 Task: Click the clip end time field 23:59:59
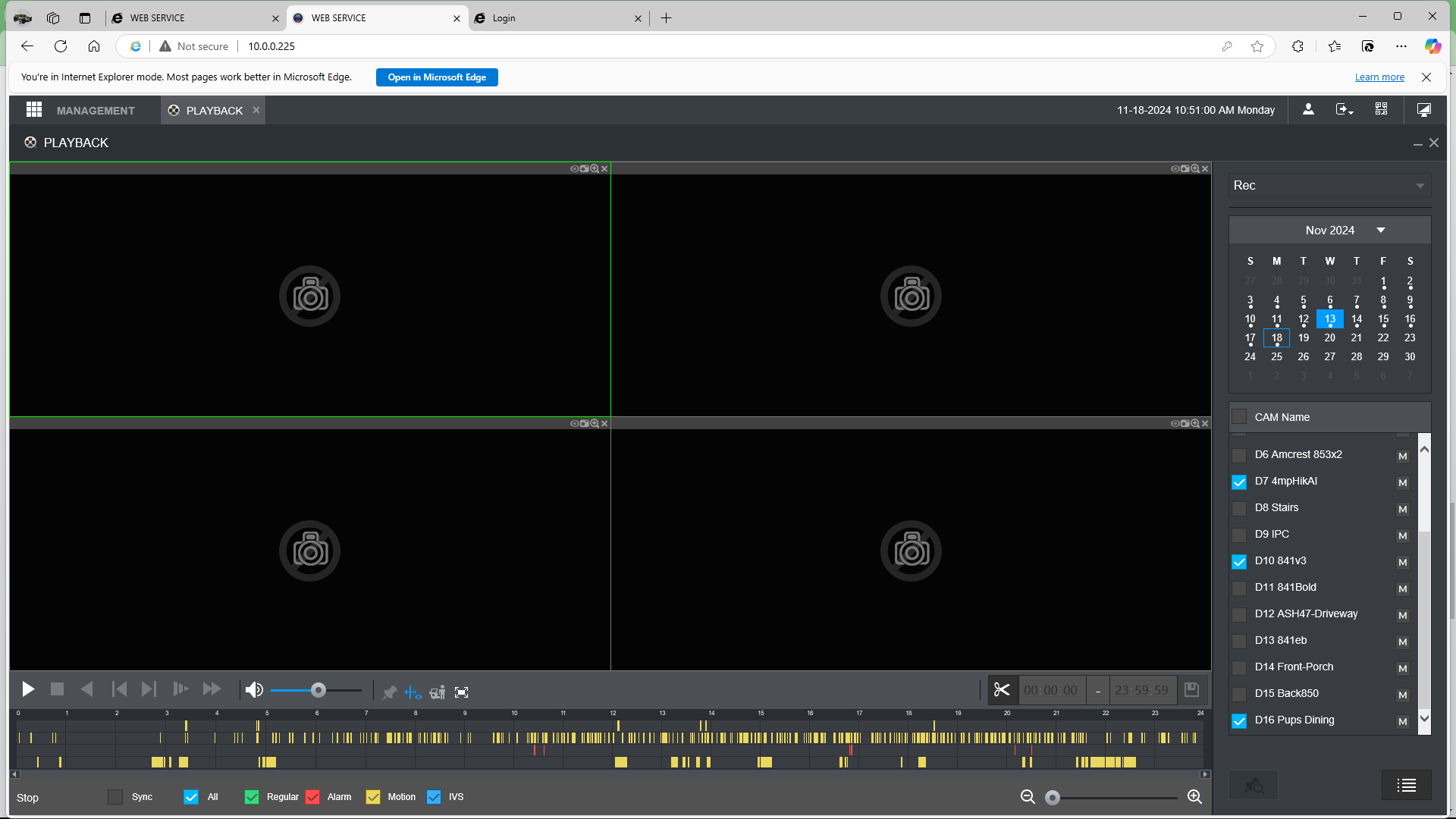coord(1142,691)
